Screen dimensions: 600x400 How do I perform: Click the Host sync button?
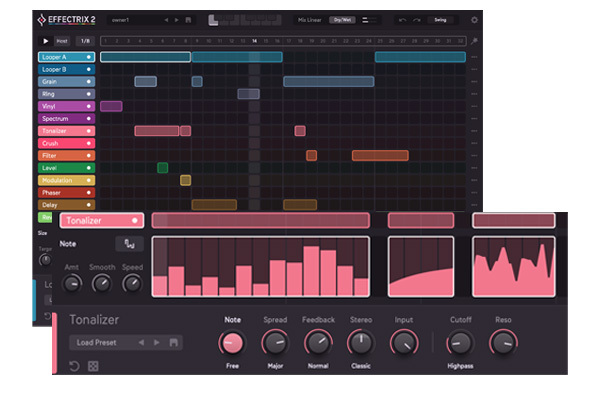point(62,41)
